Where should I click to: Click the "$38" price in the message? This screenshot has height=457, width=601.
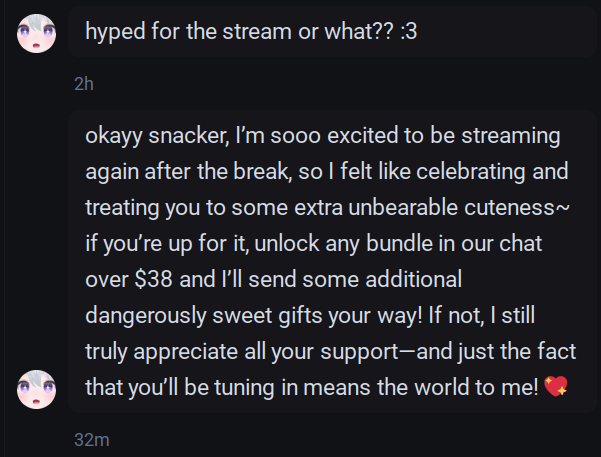(146, 279)
